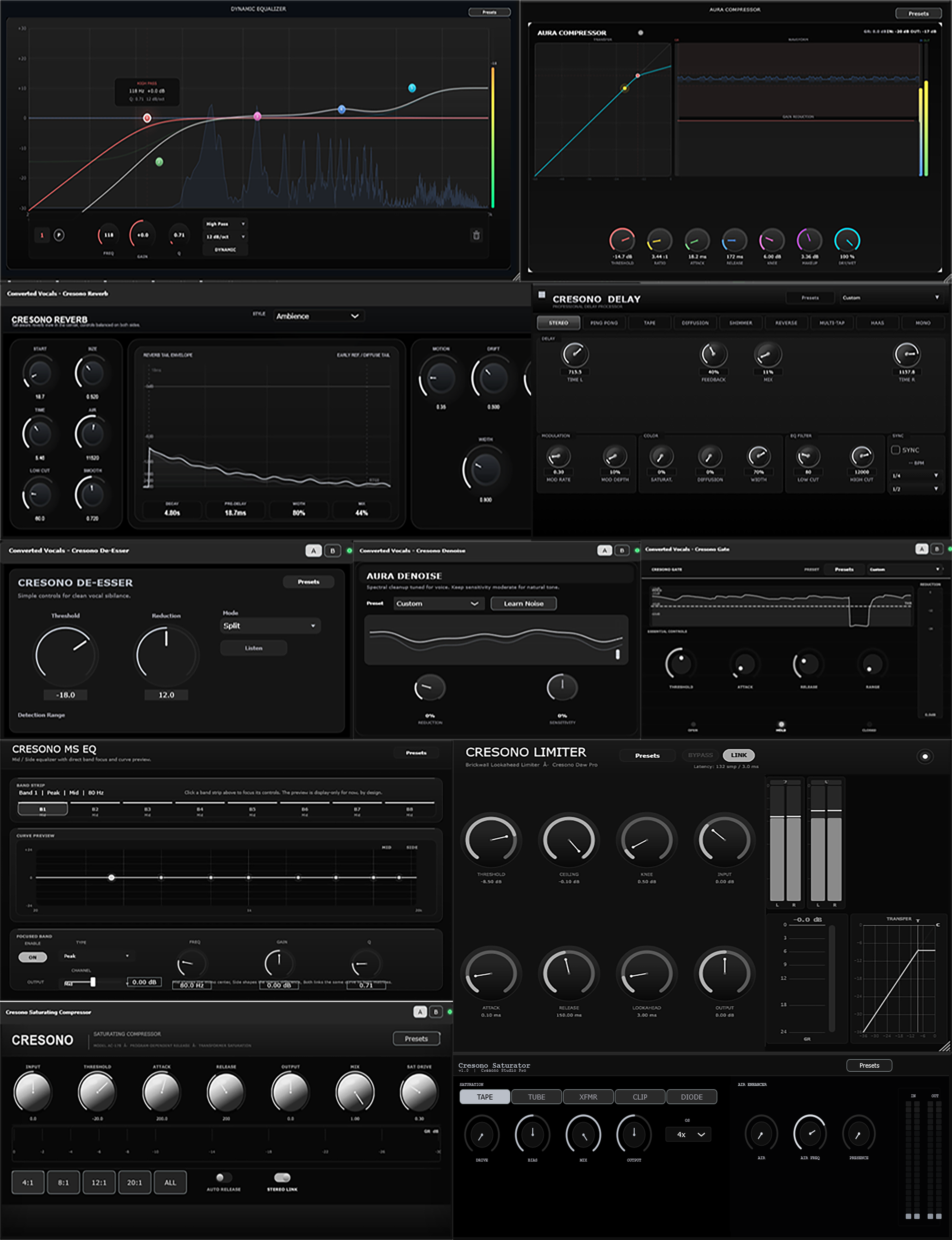Click the Feedback knob in Cresono Delay
Viewport: 952px width, 1240px height.
(713, 355)
